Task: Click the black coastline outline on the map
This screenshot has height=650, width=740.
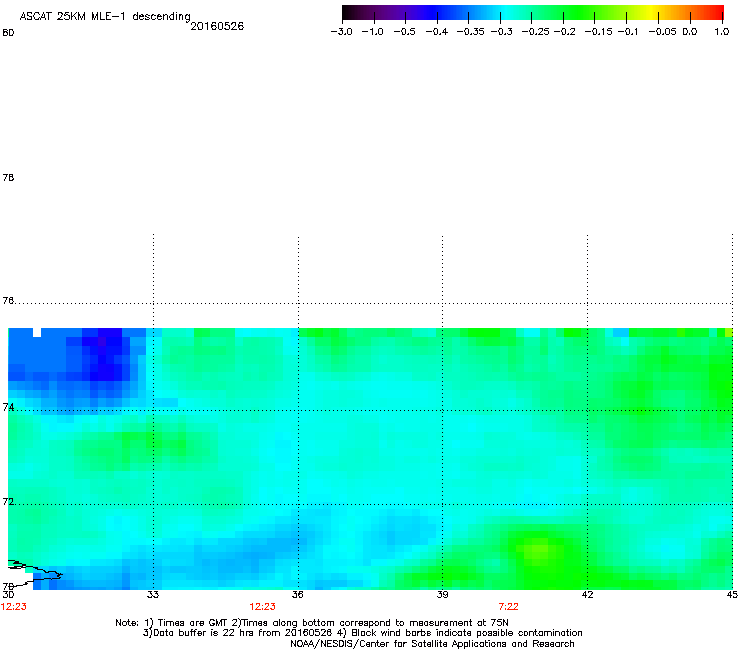Action: (x=35, y=573)
